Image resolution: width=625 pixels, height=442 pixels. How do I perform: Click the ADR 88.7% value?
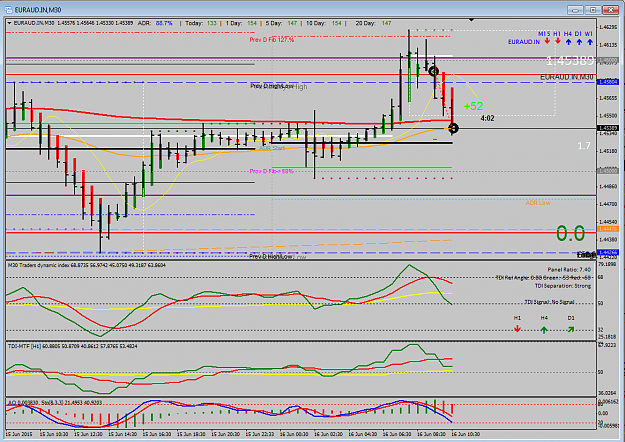pos(164,23)
